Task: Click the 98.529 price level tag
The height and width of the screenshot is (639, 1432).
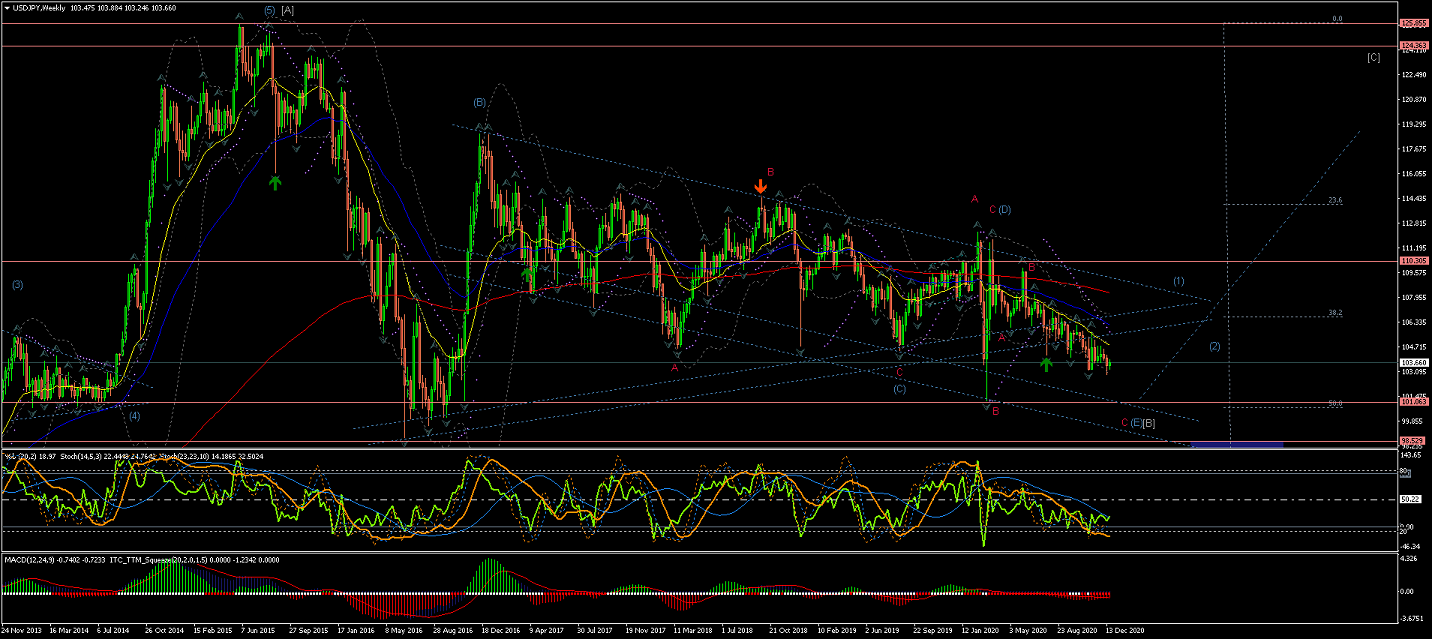Action: coord(1412,441)
